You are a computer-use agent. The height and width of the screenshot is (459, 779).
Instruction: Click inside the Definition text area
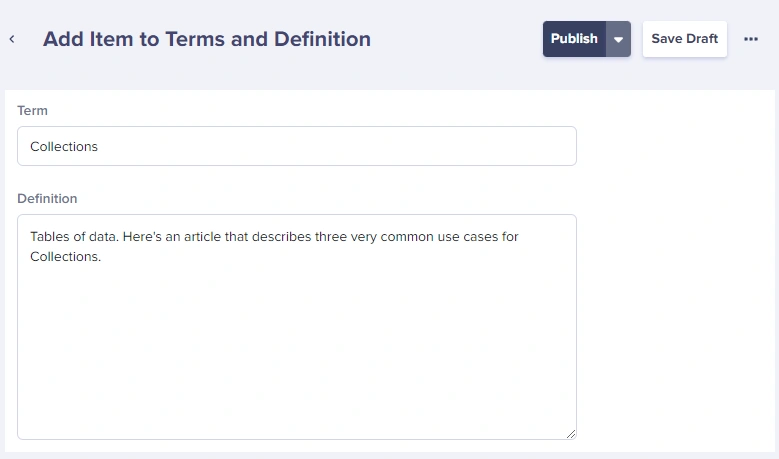(x=297, y=327)
